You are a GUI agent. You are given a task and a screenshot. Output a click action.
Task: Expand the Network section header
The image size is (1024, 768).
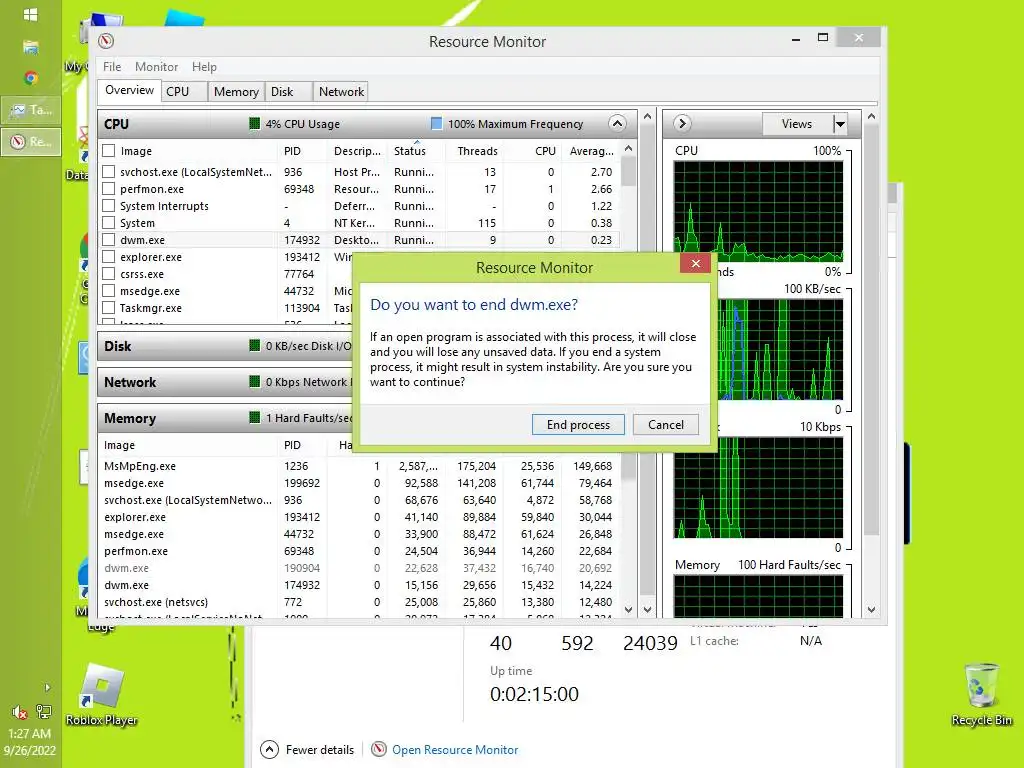point(225,382)
